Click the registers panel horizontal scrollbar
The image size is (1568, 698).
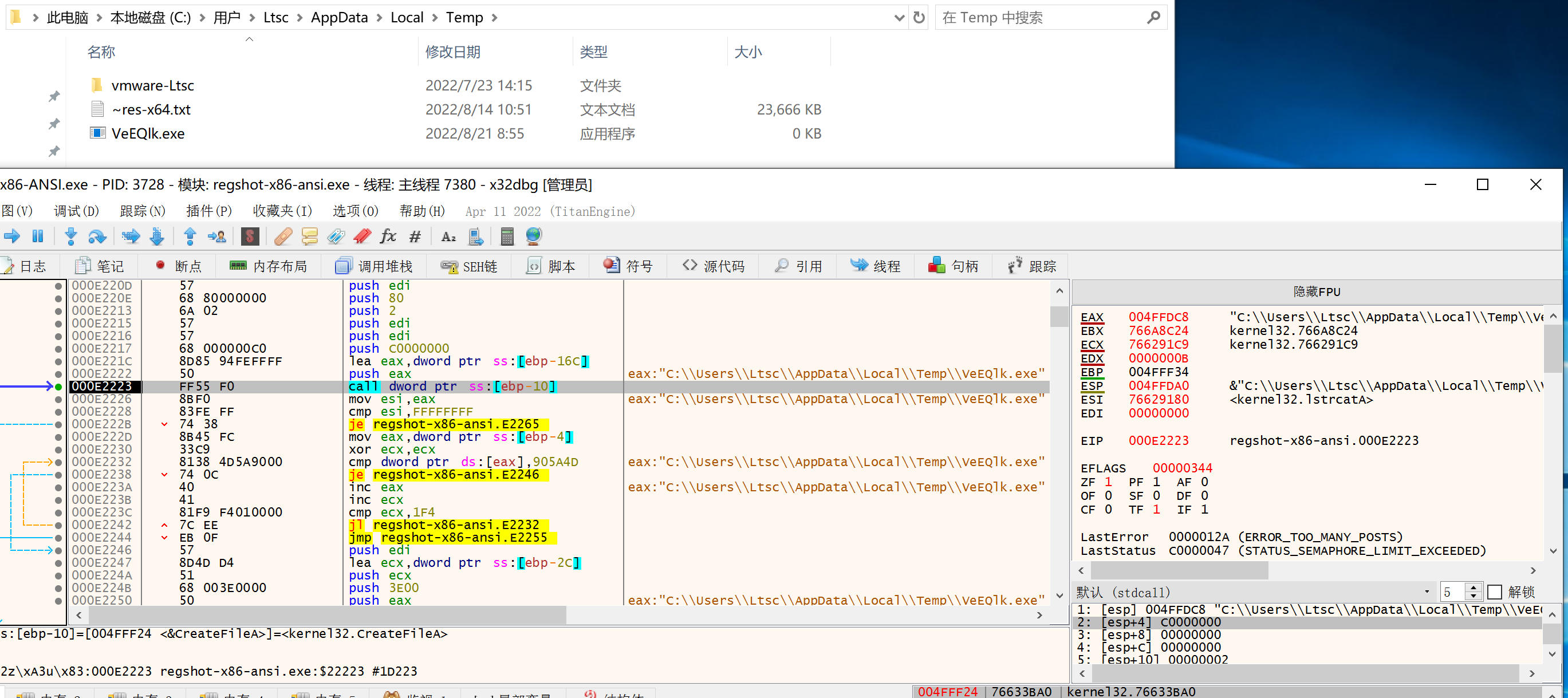[1179, 571]
